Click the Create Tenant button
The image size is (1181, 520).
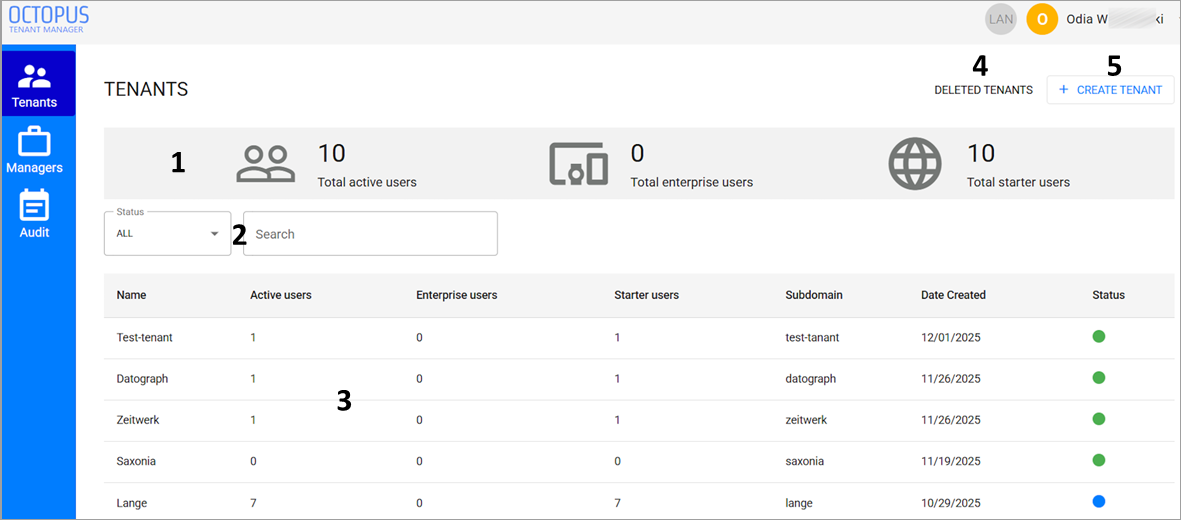pos(1110,90)
